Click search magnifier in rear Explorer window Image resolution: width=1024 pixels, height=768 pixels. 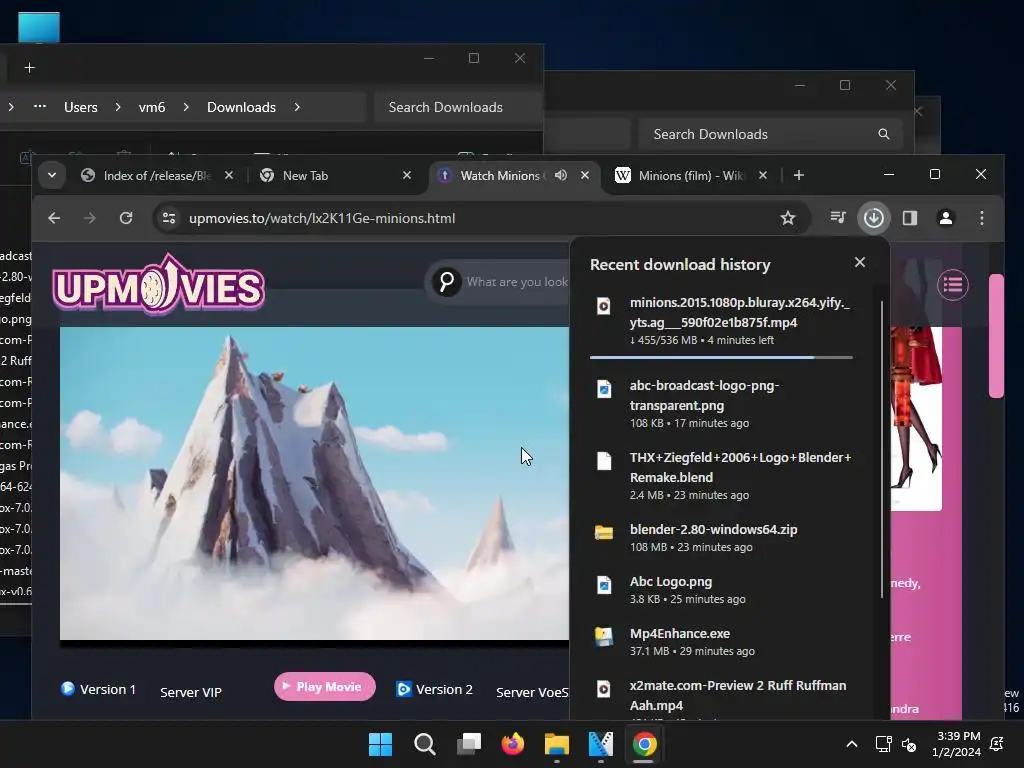click(884, 134)
